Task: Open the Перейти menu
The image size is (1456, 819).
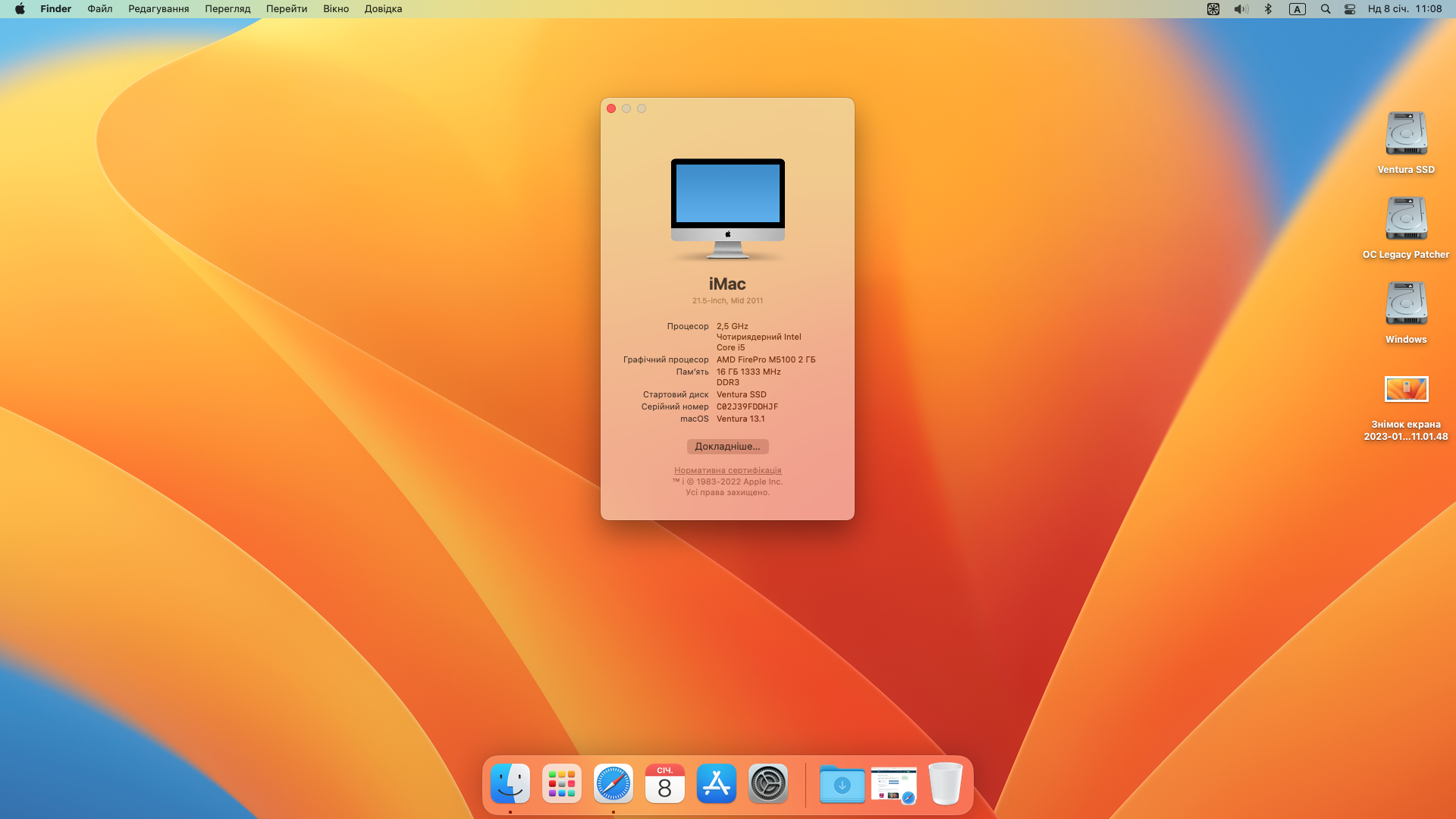Action: pyautogui.click(x=287, y=9)
